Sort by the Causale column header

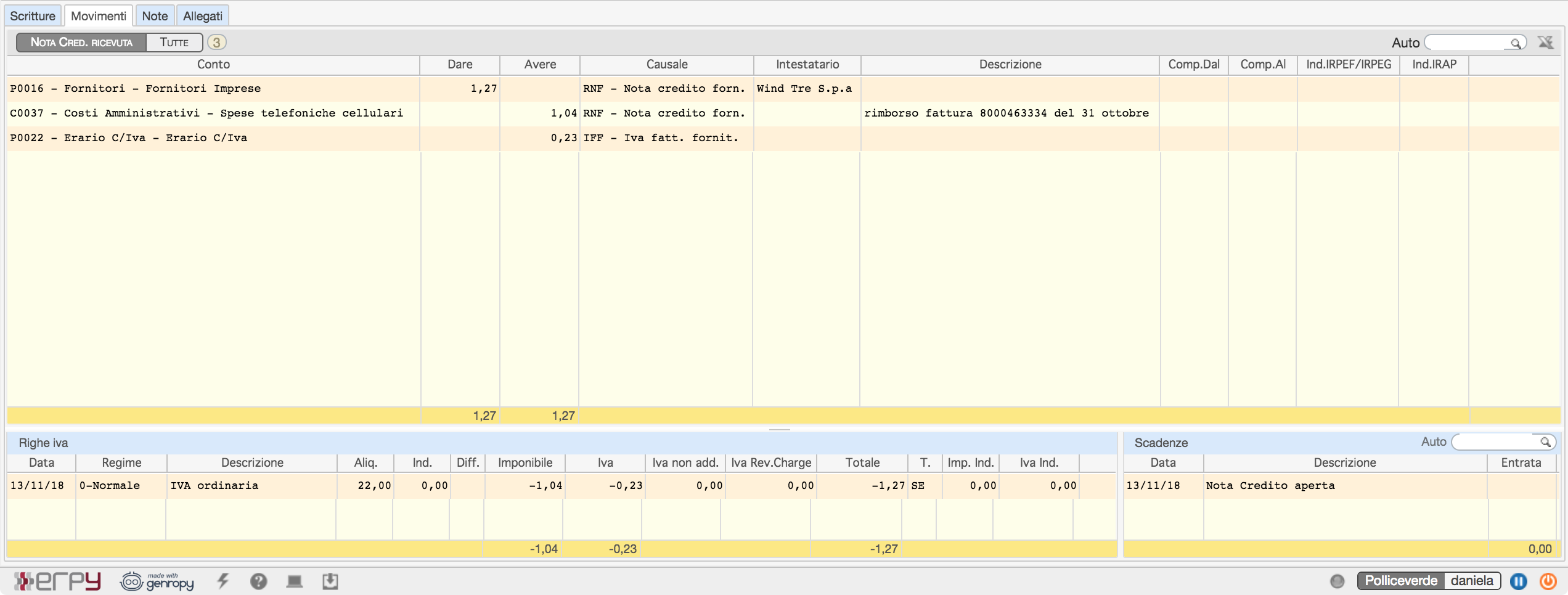pyautogui.click(x=667, y=65)
